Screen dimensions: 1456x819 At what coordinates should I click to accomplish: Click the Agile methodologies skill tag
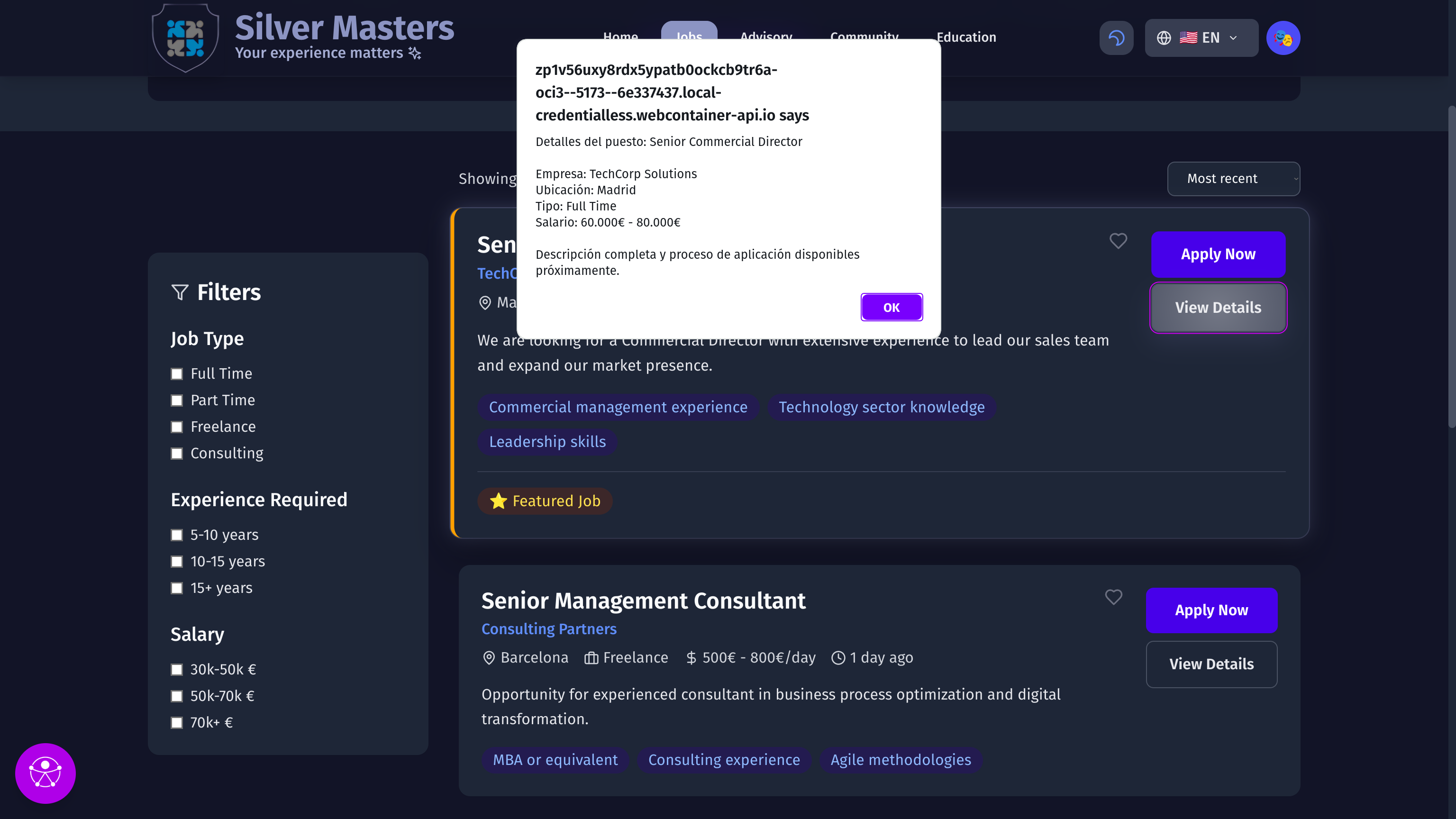point(900,760)
